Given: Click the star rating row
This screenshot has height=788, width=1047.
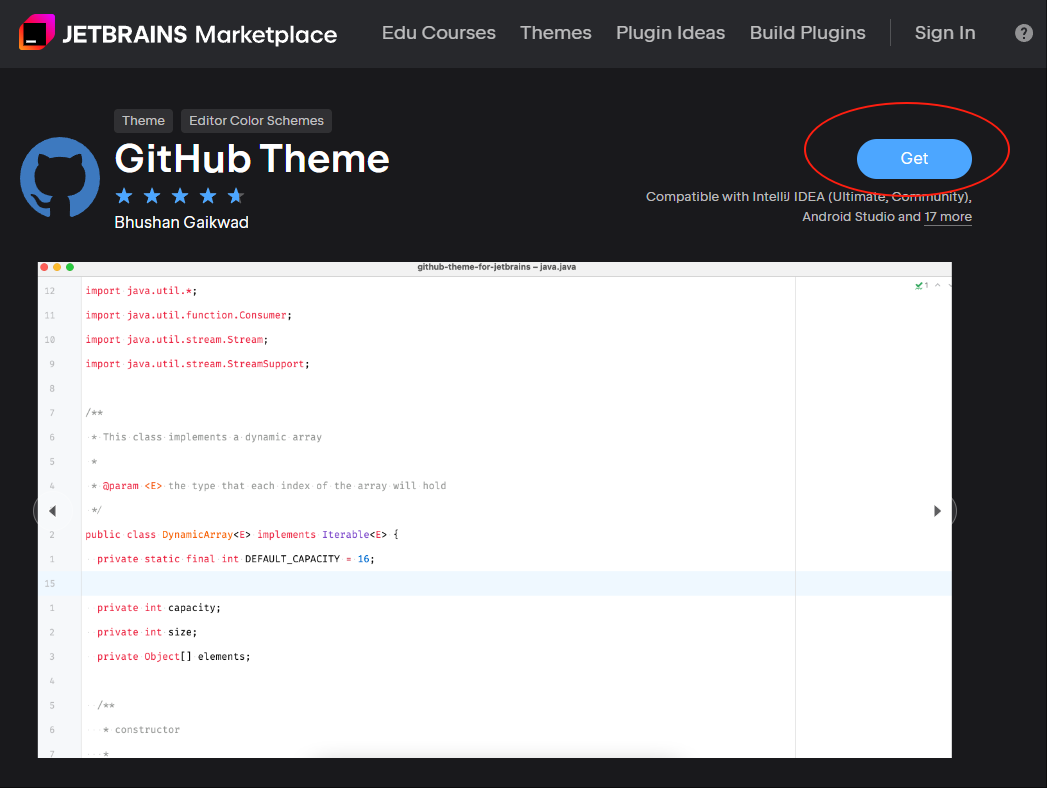Looking at the screenshot, I should pyautogui.click(x=180, y=196).
